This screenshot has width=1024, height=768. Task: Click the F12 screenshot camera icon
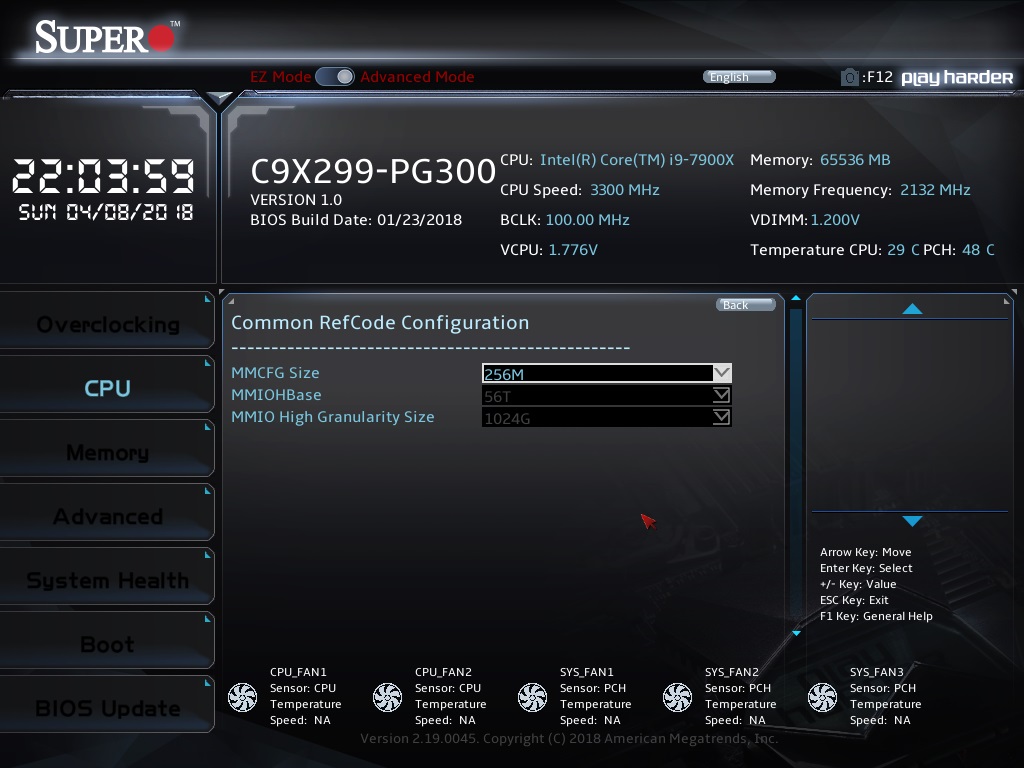(x=849, y=77)
